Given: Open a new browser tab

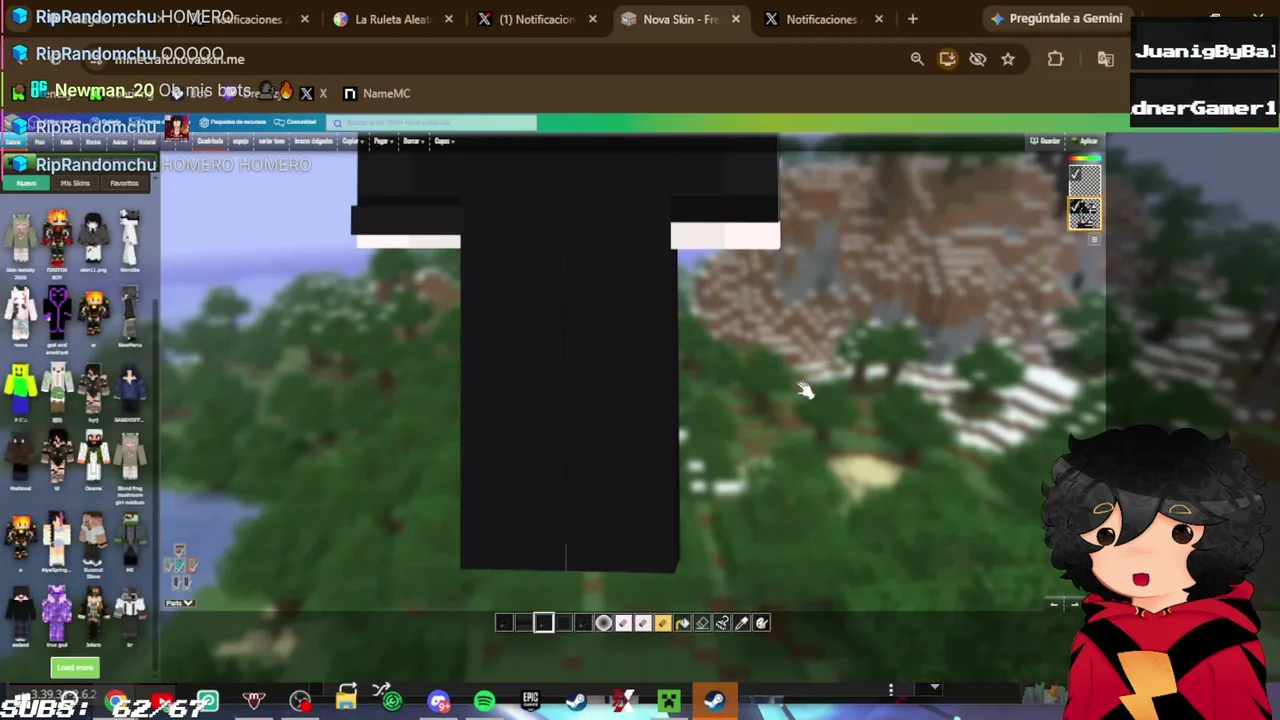Looking at the screenshot, I should 912,19.
